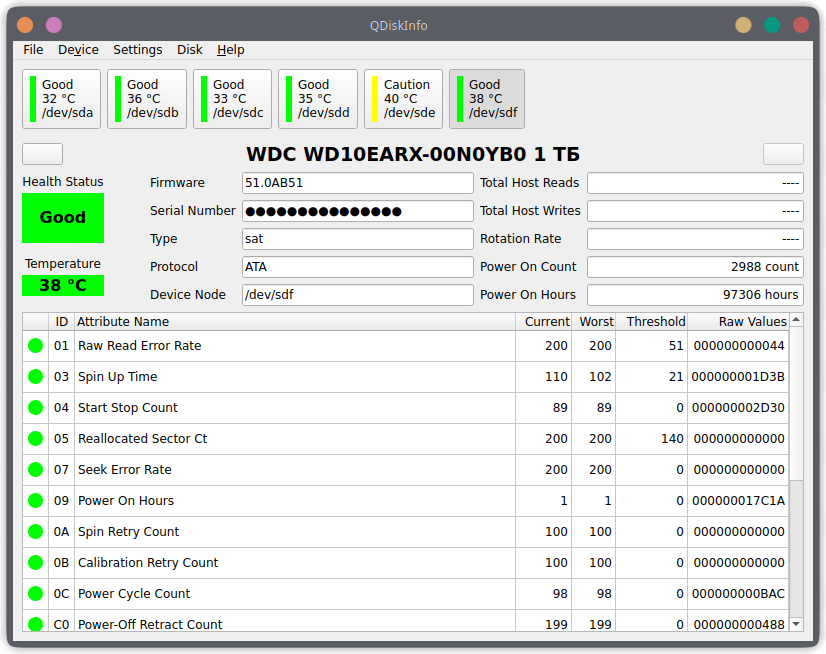Open the Disk menu

tap(190, 50)
